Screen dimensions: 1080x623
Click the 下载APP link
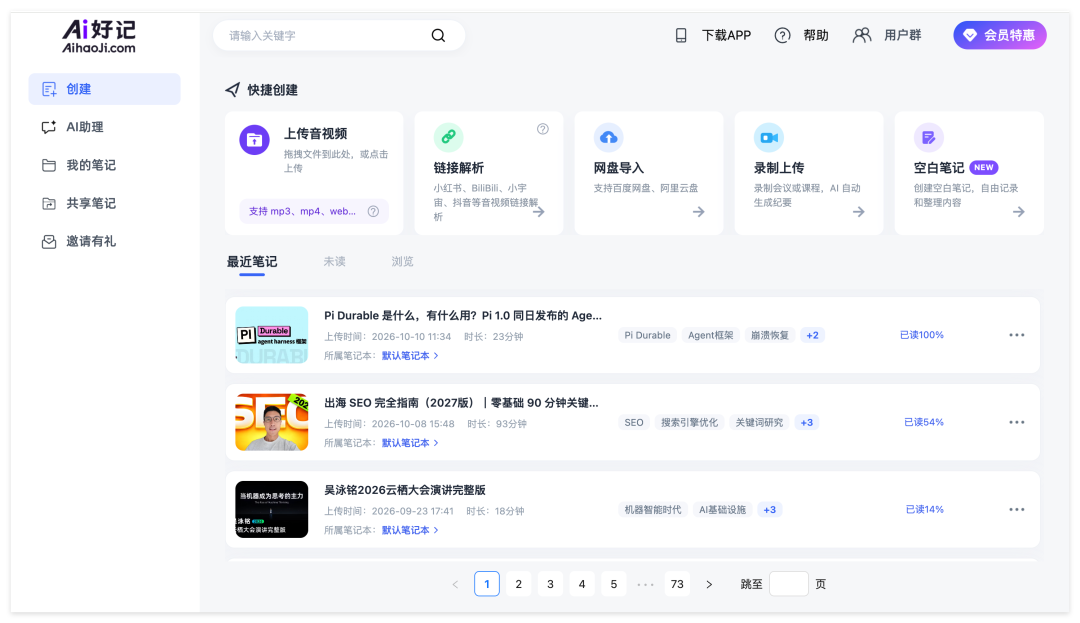tap(726, 35)
